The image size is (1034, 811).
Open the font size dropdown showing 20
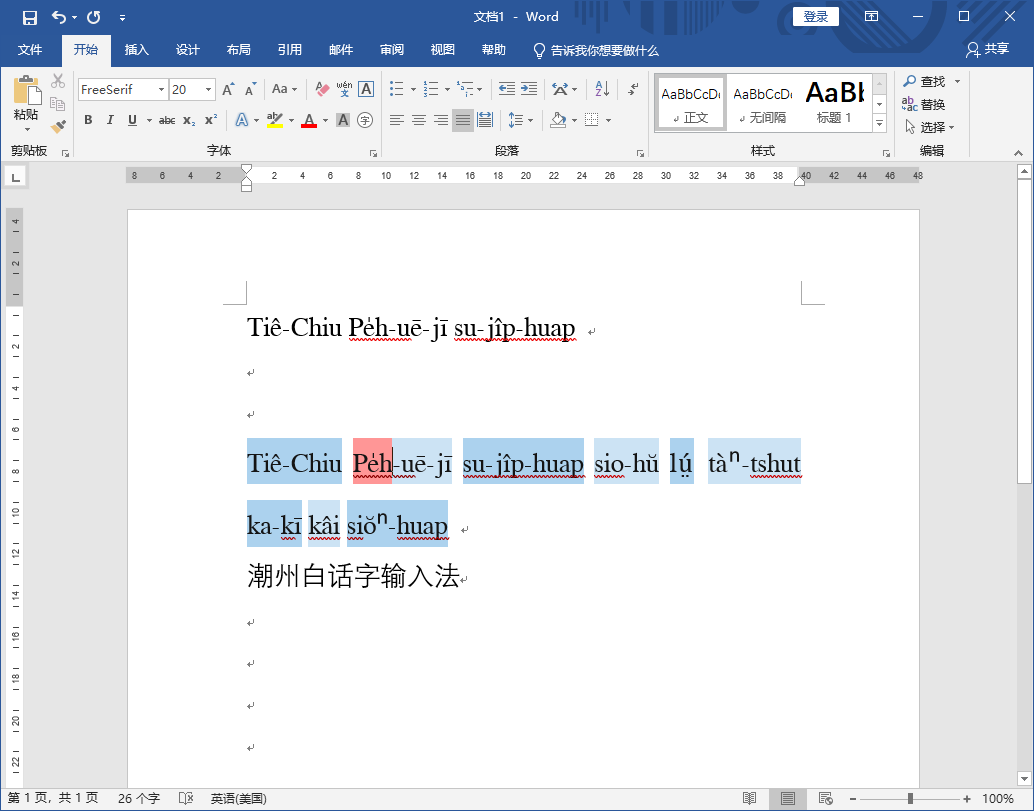(208, 90)
